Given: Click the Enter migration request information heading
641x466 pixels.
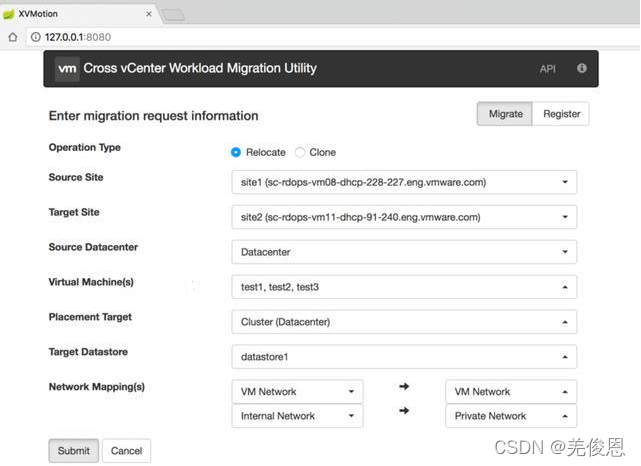Looking at the screenshot, I should click(x=153, y=116).
